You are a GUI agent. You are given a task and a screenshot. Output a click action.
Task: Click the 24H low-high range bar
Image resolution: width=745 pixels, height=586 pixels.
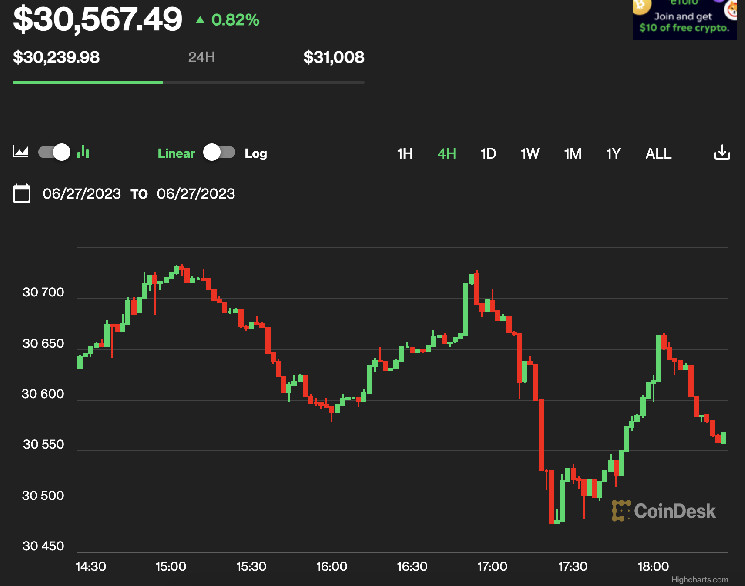point(189,82)
